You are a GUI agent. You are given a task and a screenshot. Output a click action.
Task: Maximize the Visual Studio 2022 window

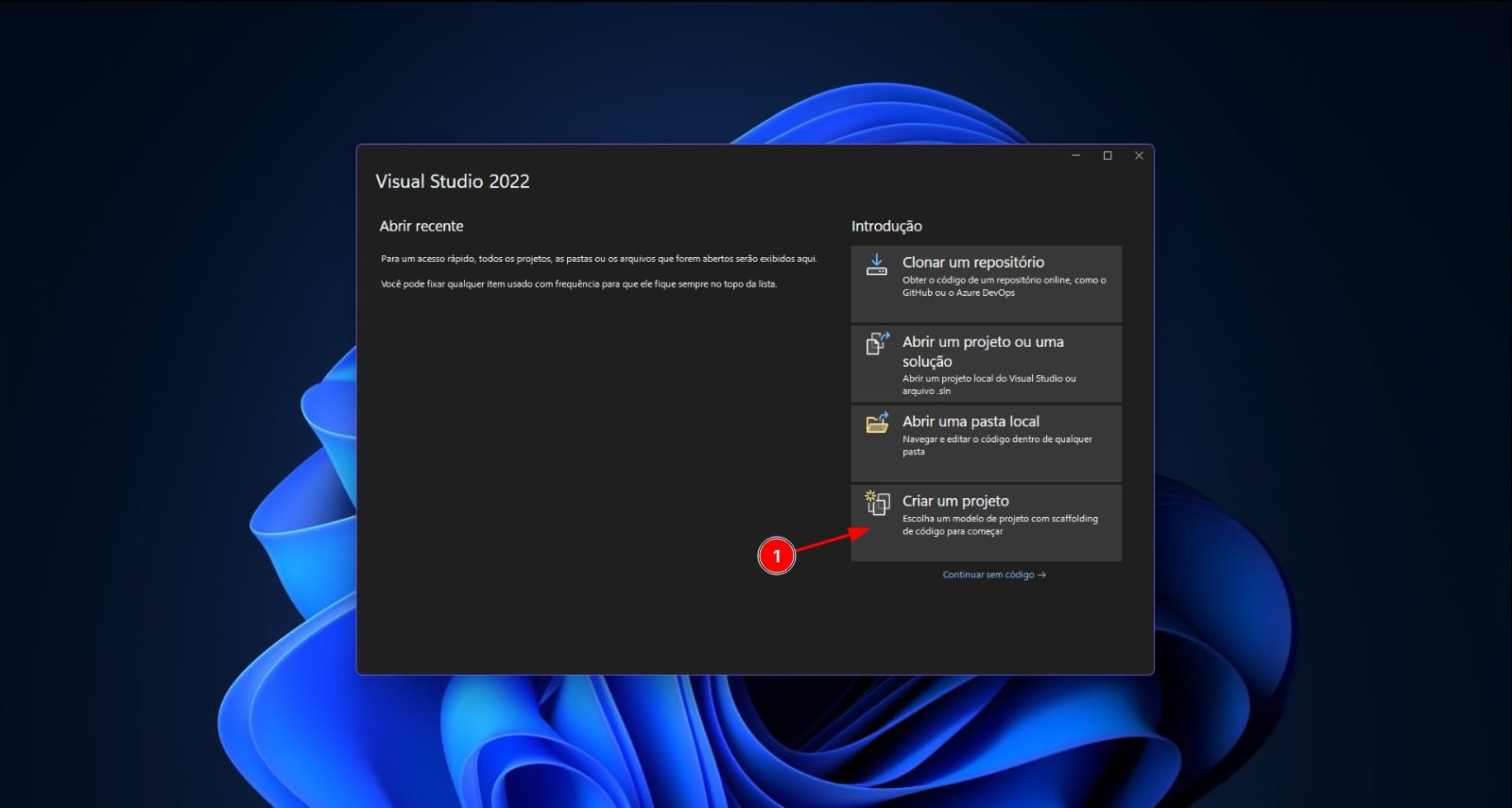coord(1108,156)
